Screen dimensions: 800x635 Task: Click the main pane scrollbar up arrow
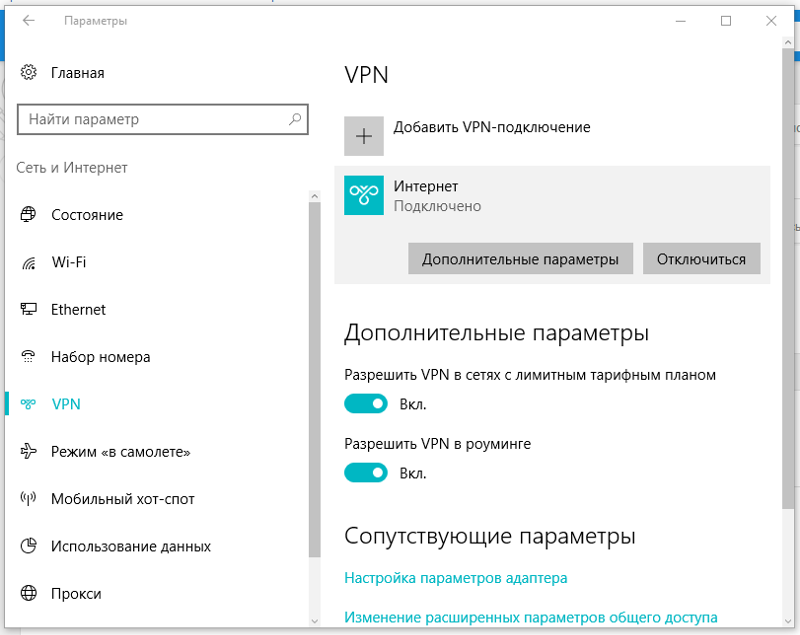pos(787,43)
